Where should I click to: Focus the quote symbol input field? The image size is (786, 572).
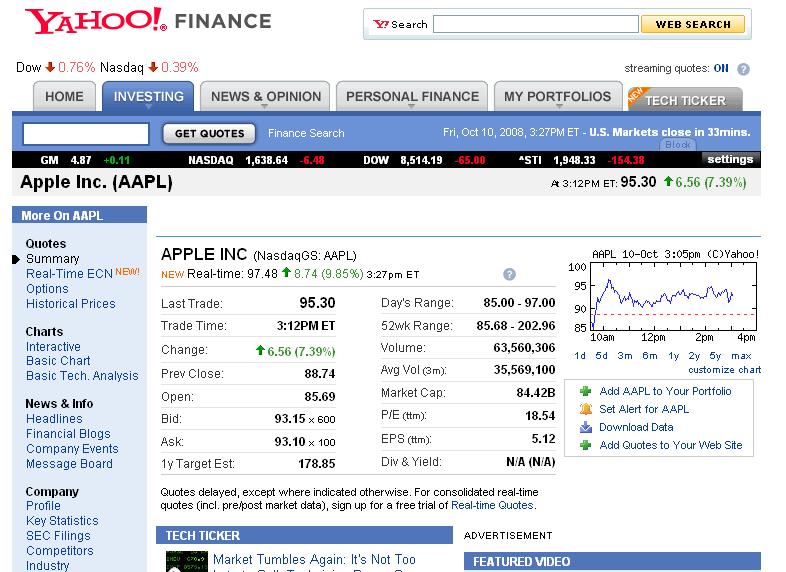pyautogui.click(x=86, y=134)
